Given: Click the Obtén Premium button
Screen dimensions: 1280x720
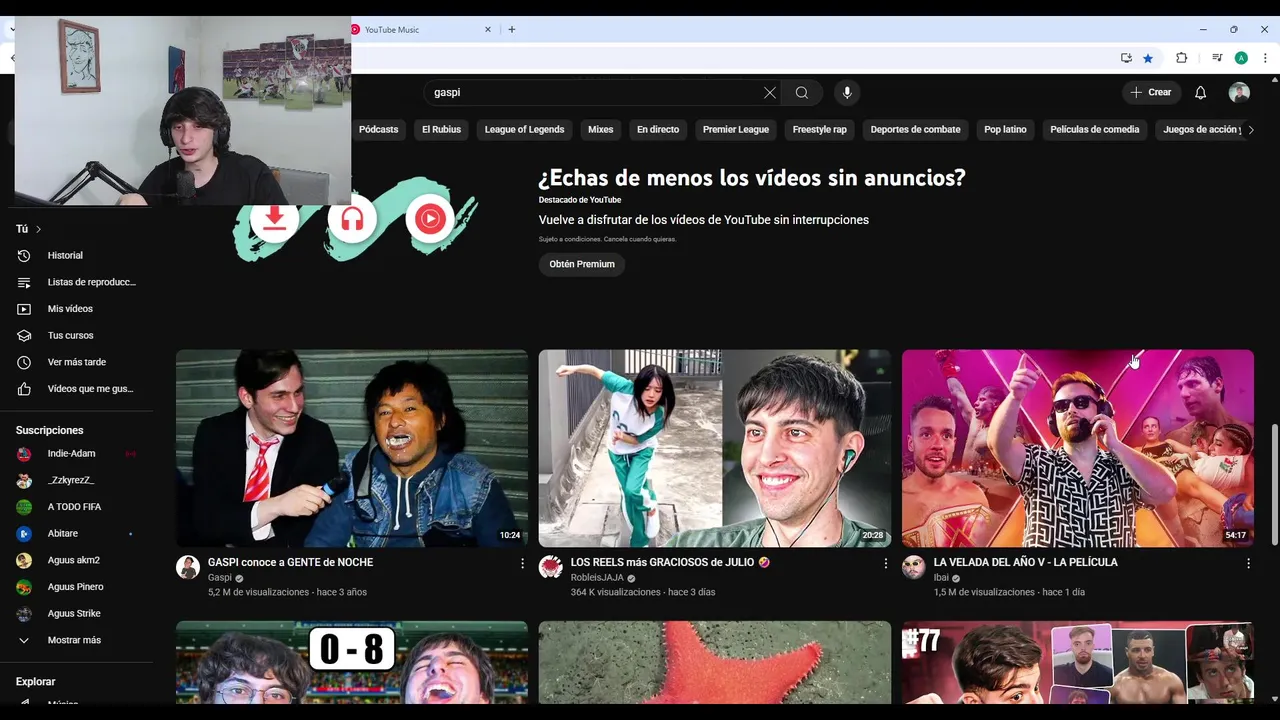Looking at the screenshot, I should click(x=582, y=264).
